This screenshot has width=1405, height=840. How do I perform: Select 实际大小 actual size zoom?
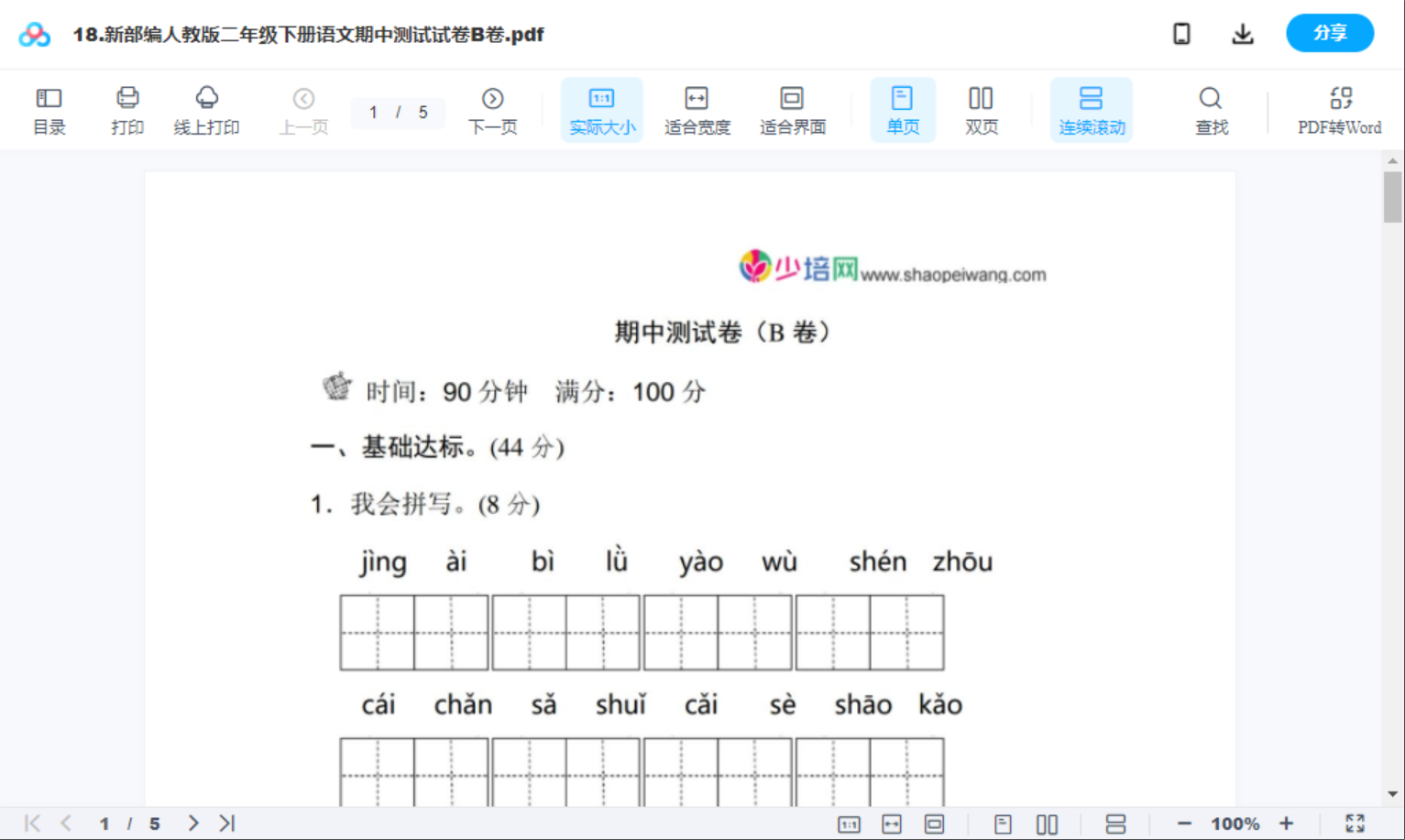(x=601, y=109)
